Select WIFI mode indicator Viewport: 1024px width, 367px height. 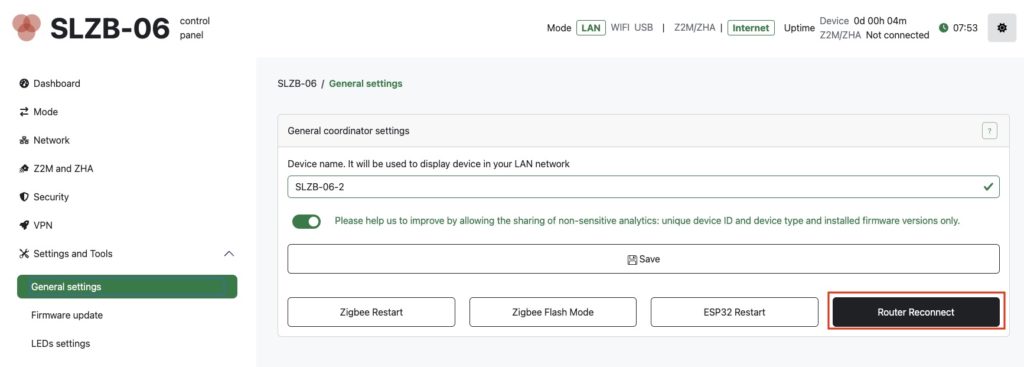click(x=620, y=27)
